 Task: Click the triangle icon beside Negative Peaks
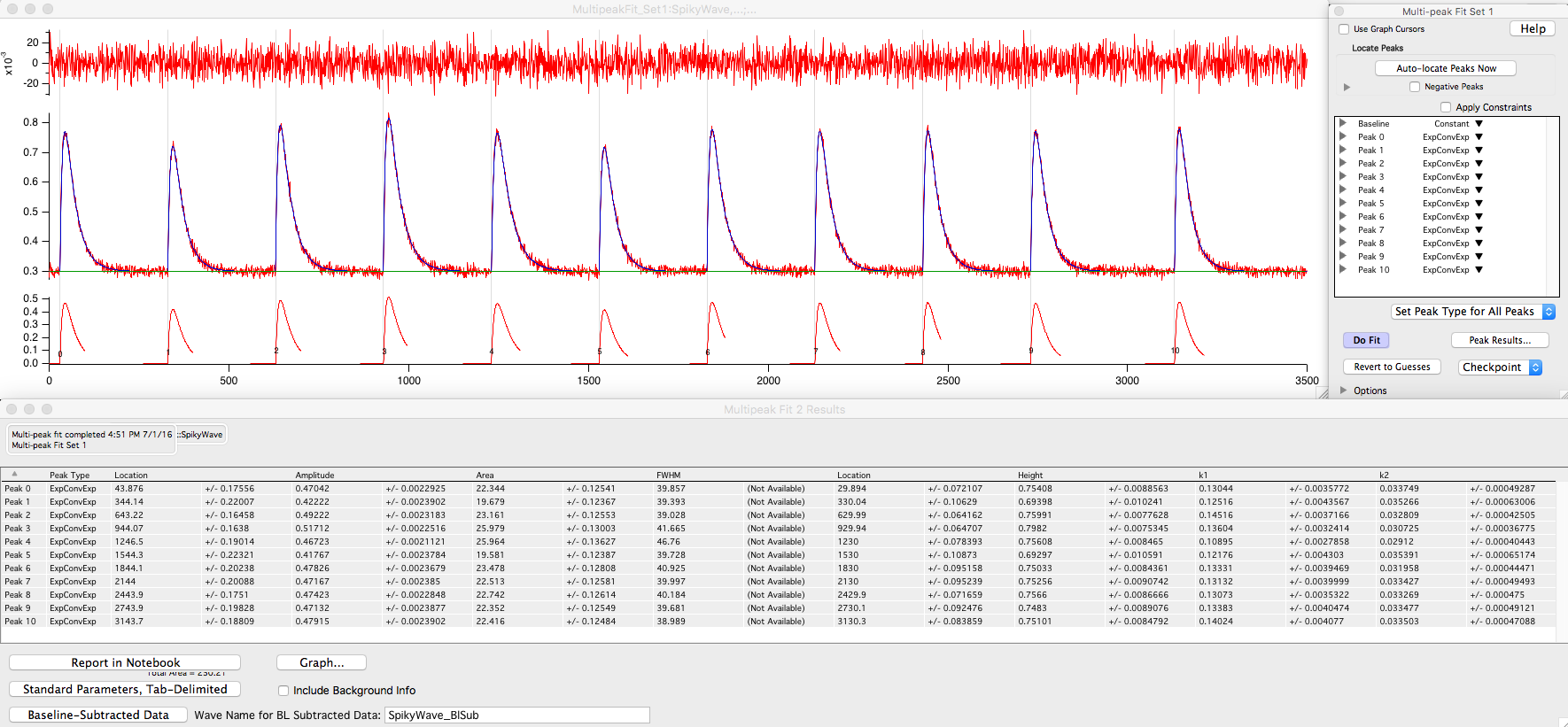pos(1347,87)
